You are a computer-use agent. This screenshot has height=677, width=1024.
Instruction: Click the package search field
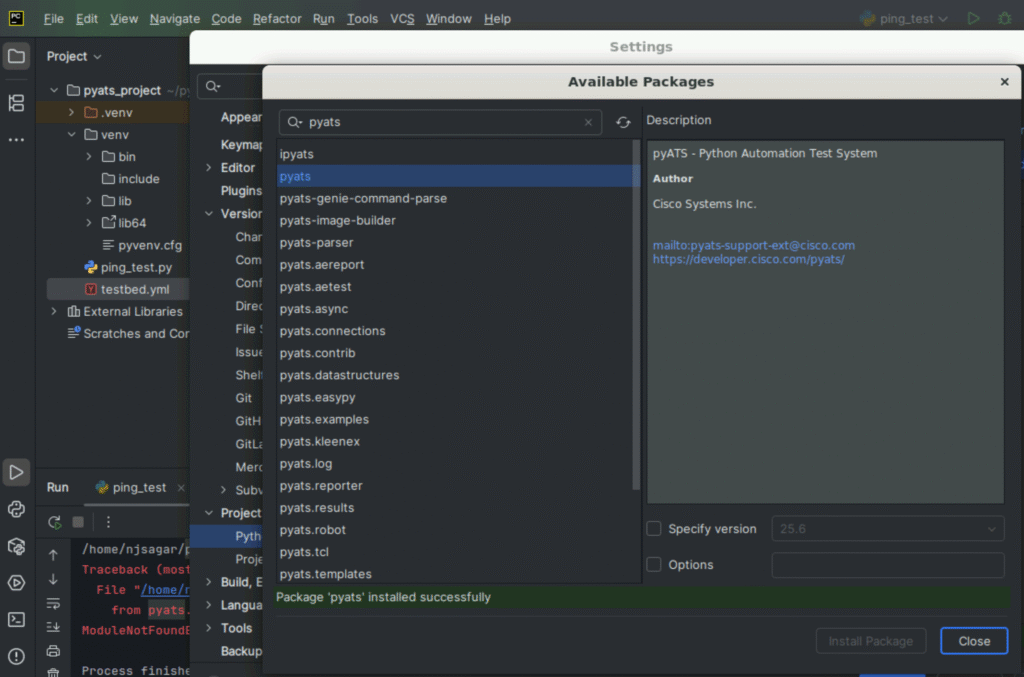[440, 122]
